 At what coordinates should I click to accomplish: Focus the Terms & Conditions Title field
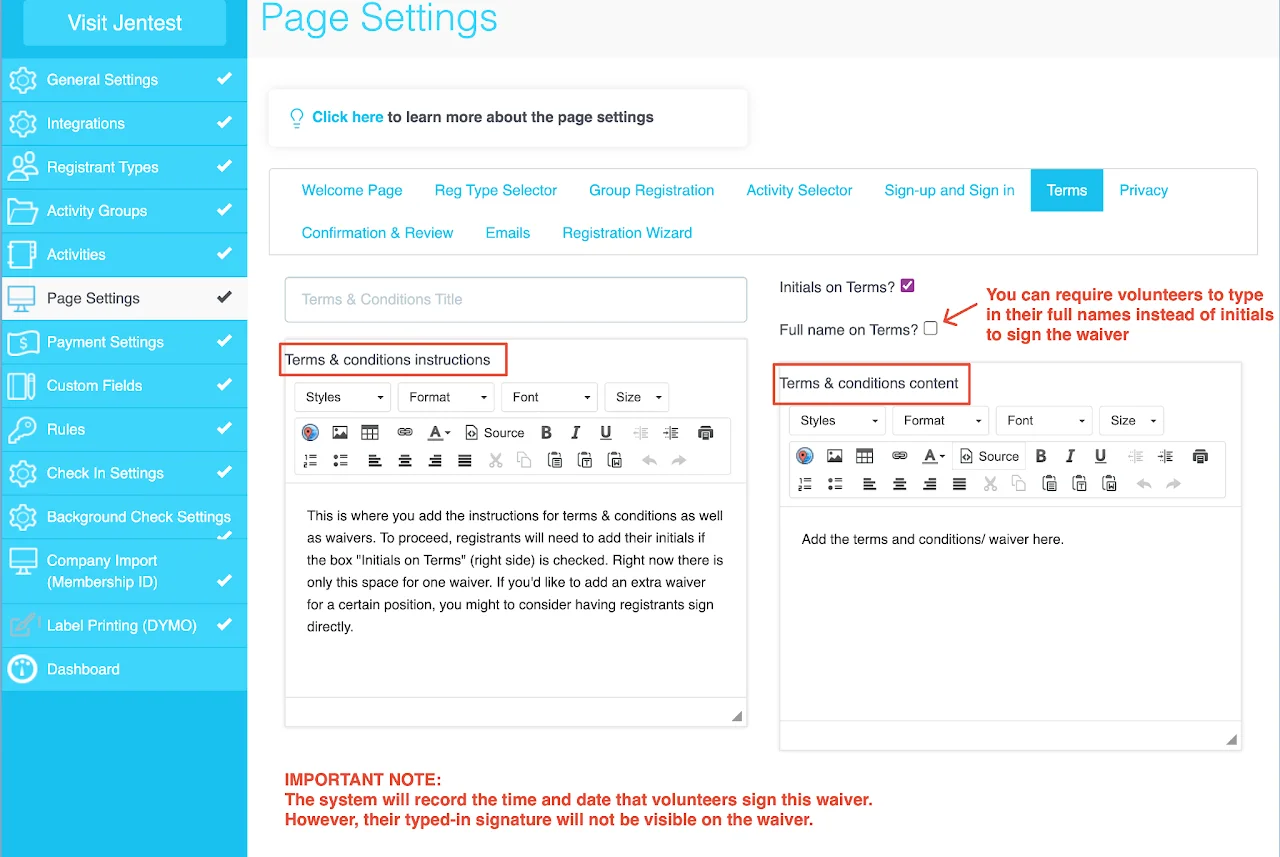pyautogui.click(x=516, y=299)
